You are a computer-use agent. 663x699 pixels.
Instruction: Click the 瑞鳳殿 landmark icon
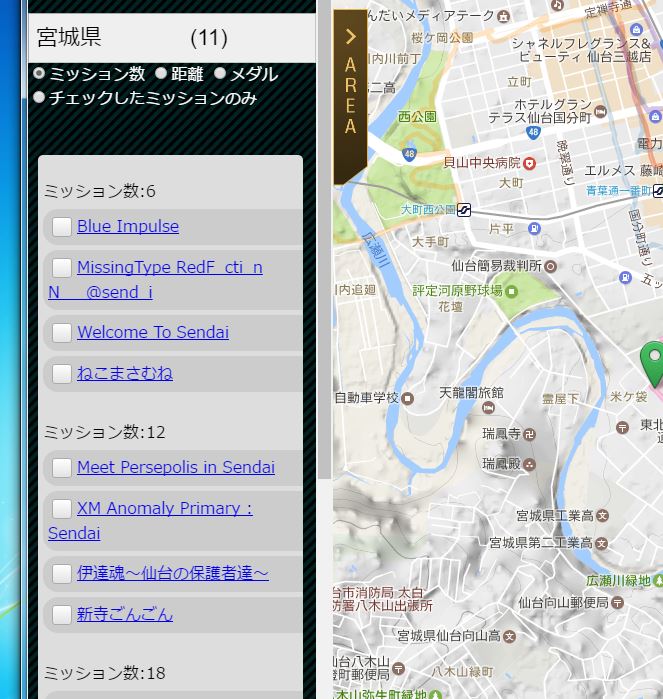coord(529,465)
